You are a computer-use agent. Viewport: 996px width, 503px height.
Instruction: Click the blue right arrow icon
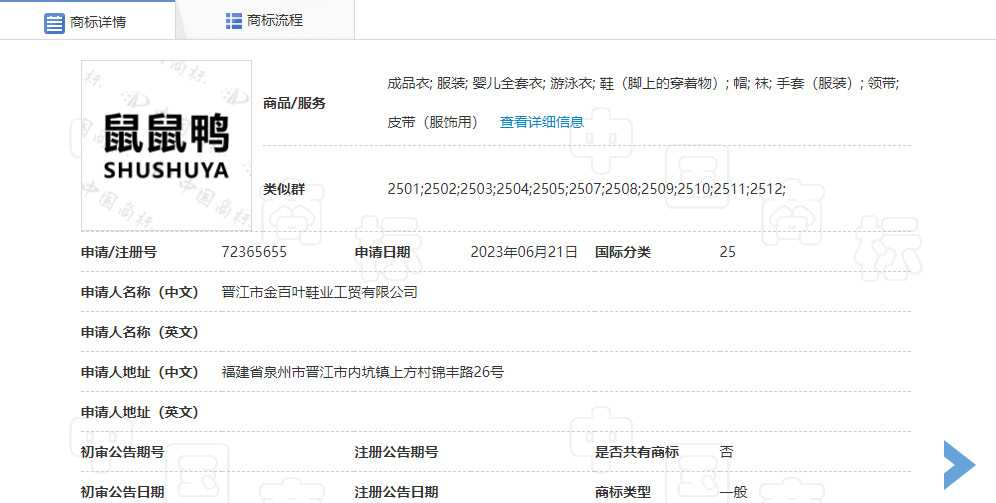click(958, 464)
